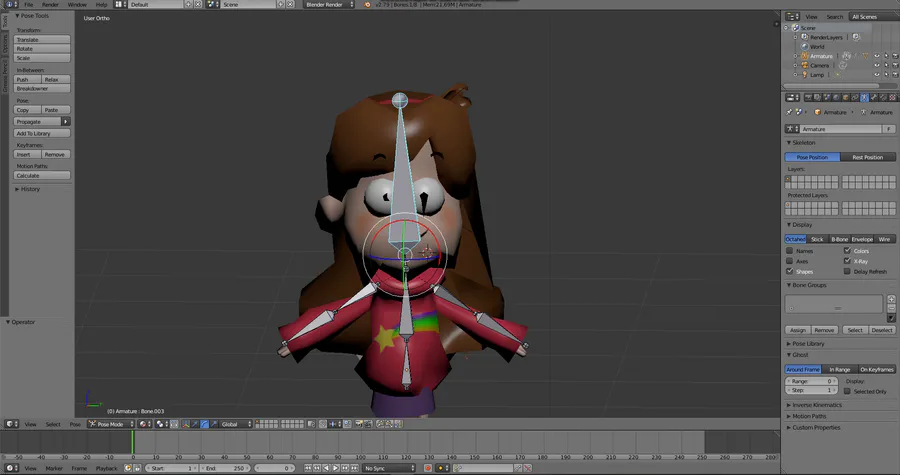The image size is (900, 475).
Task: Click the play animation button
Action: [336, 468]
